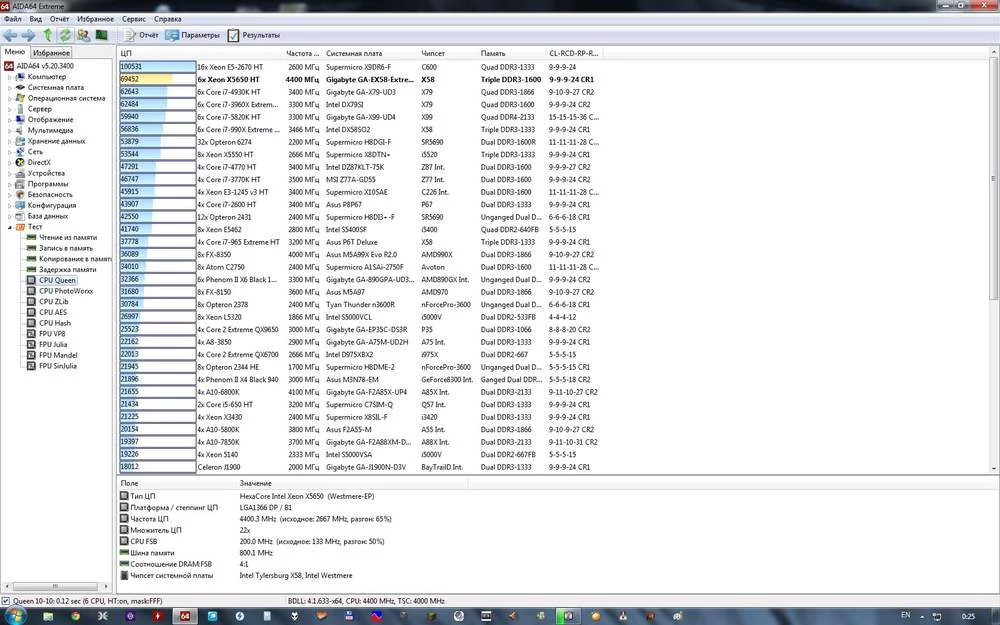Switch to the Избранное sidebar tab
The image size is (1000, 625).
click(51, 53)
